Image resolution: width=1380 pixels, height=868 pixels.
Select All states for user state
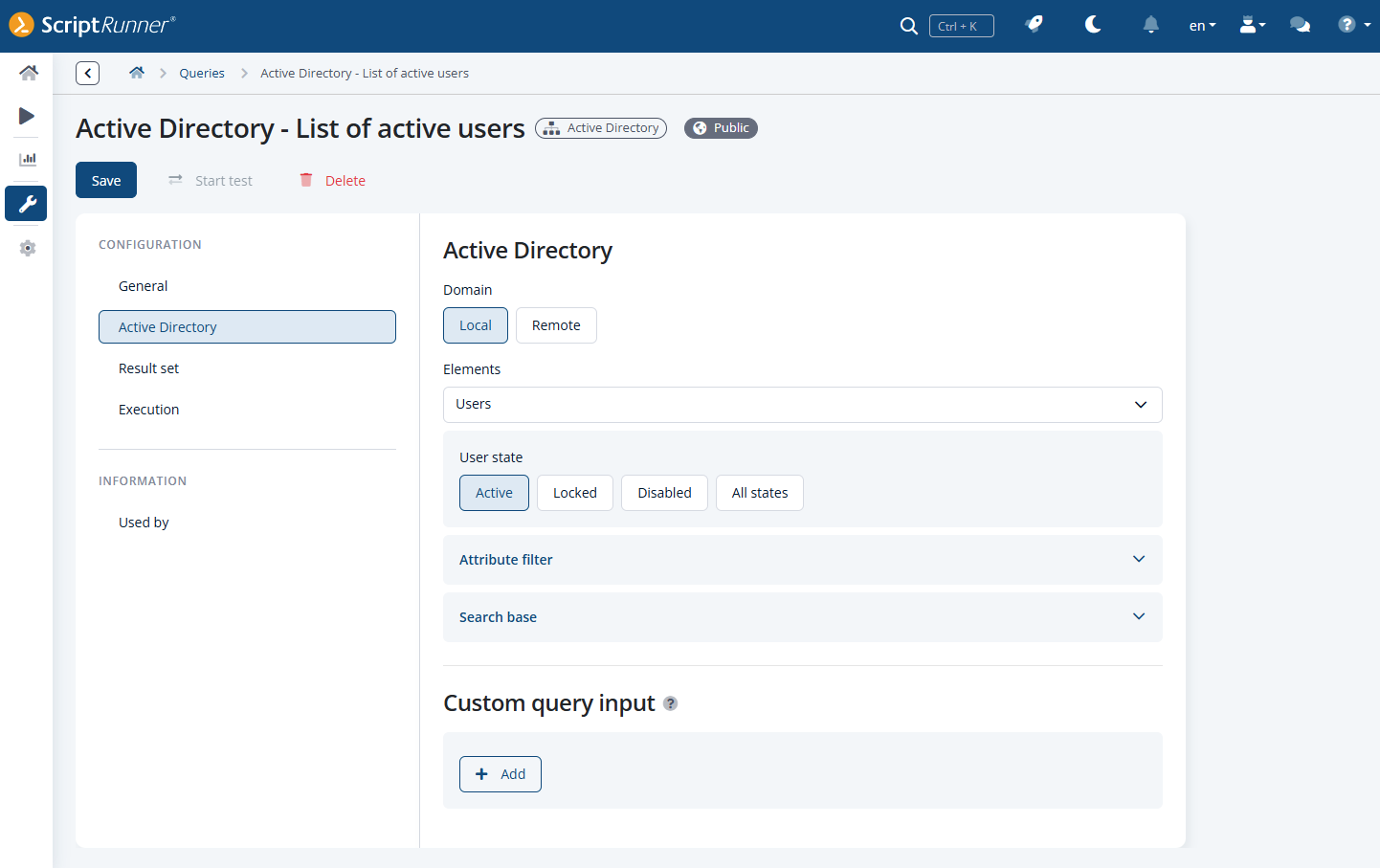point(759,493)
